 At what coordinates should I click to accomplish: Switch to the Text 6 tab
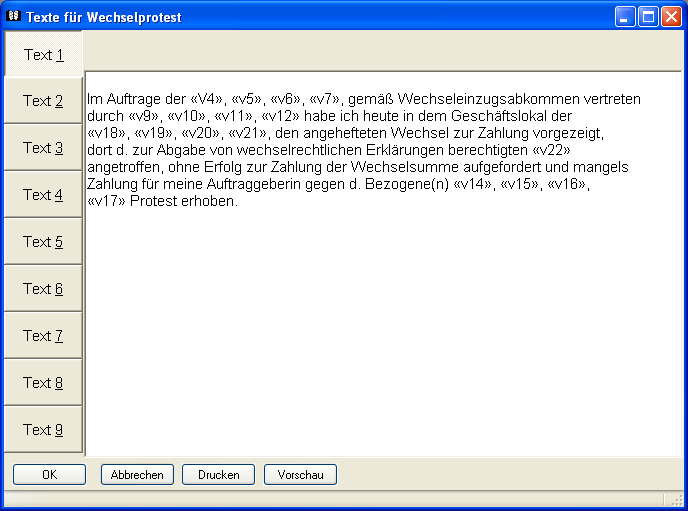coord(43,289)
